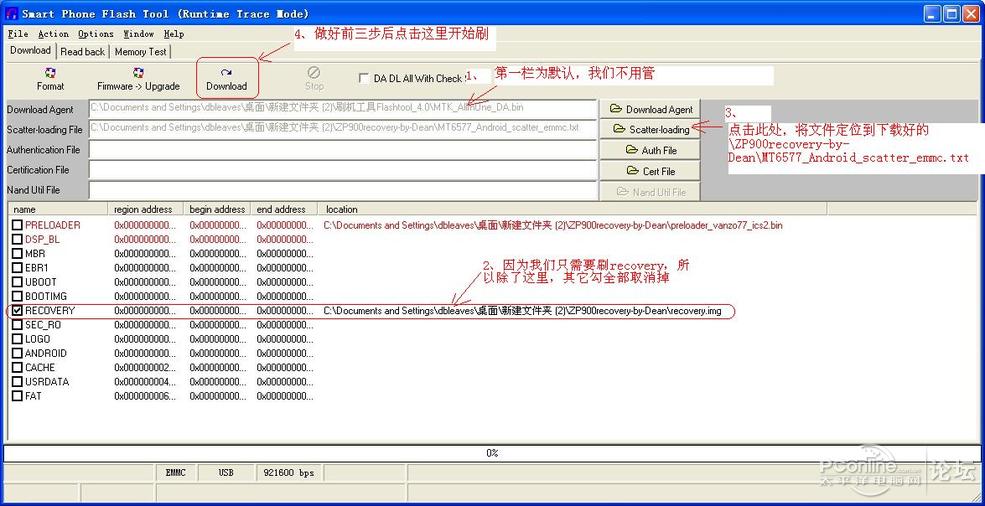
Task: Click the Download Agent path field
Action: click(342, 108)
